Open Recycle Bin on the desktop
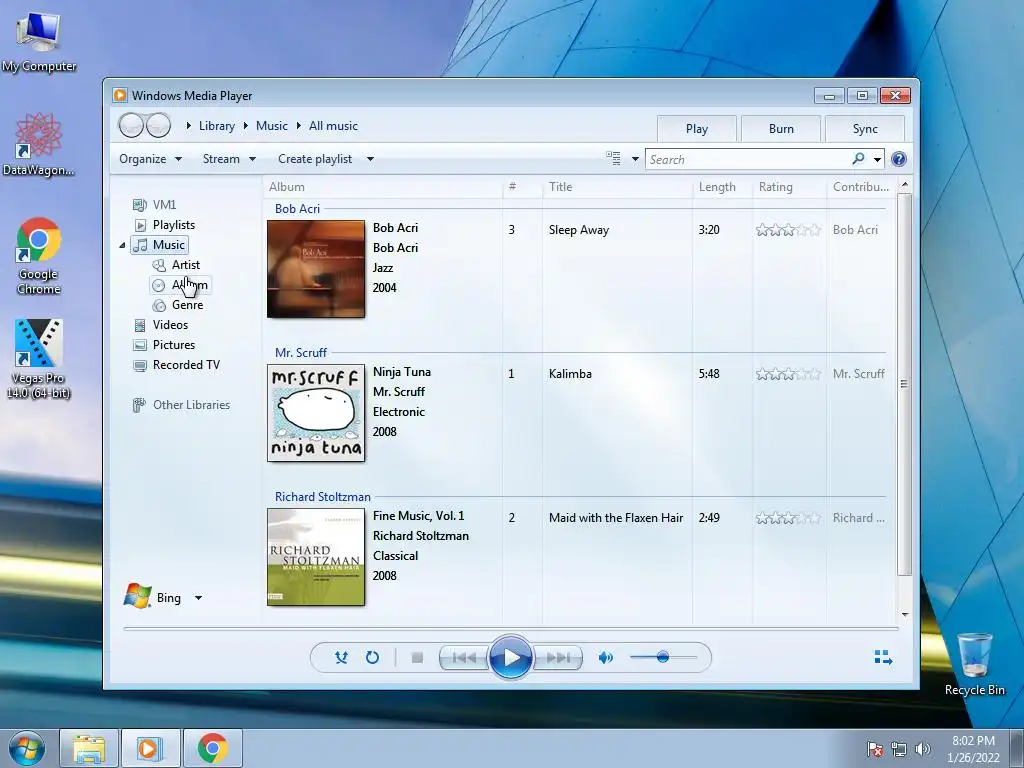 pos(974,664)
